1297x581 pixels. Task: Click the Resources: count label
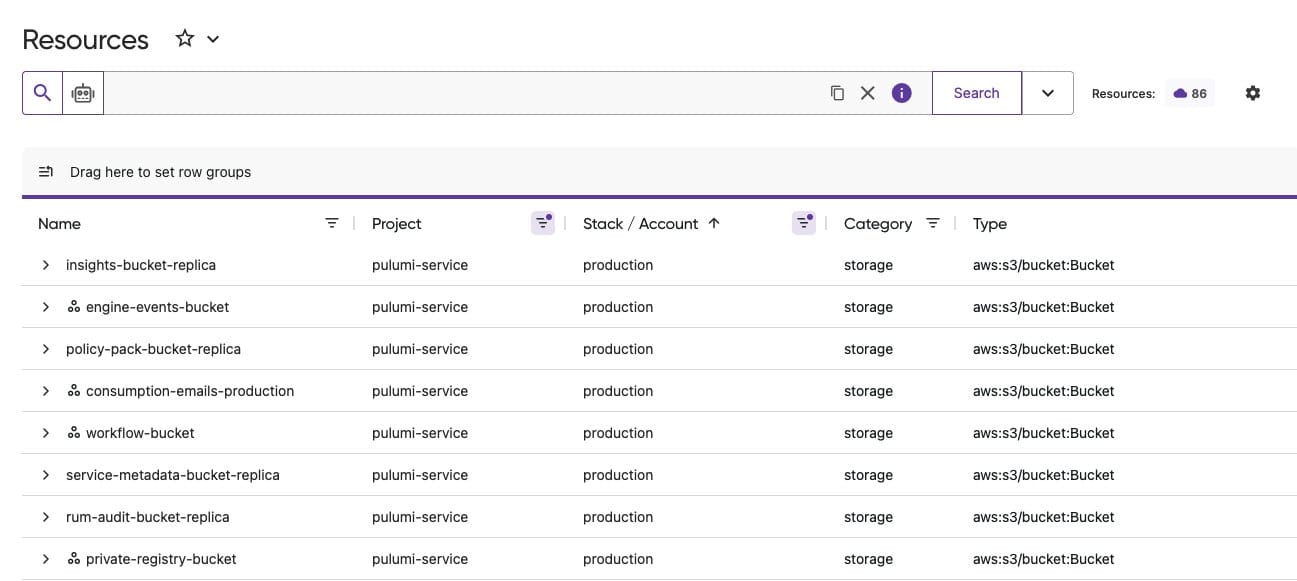point(1123,93)
